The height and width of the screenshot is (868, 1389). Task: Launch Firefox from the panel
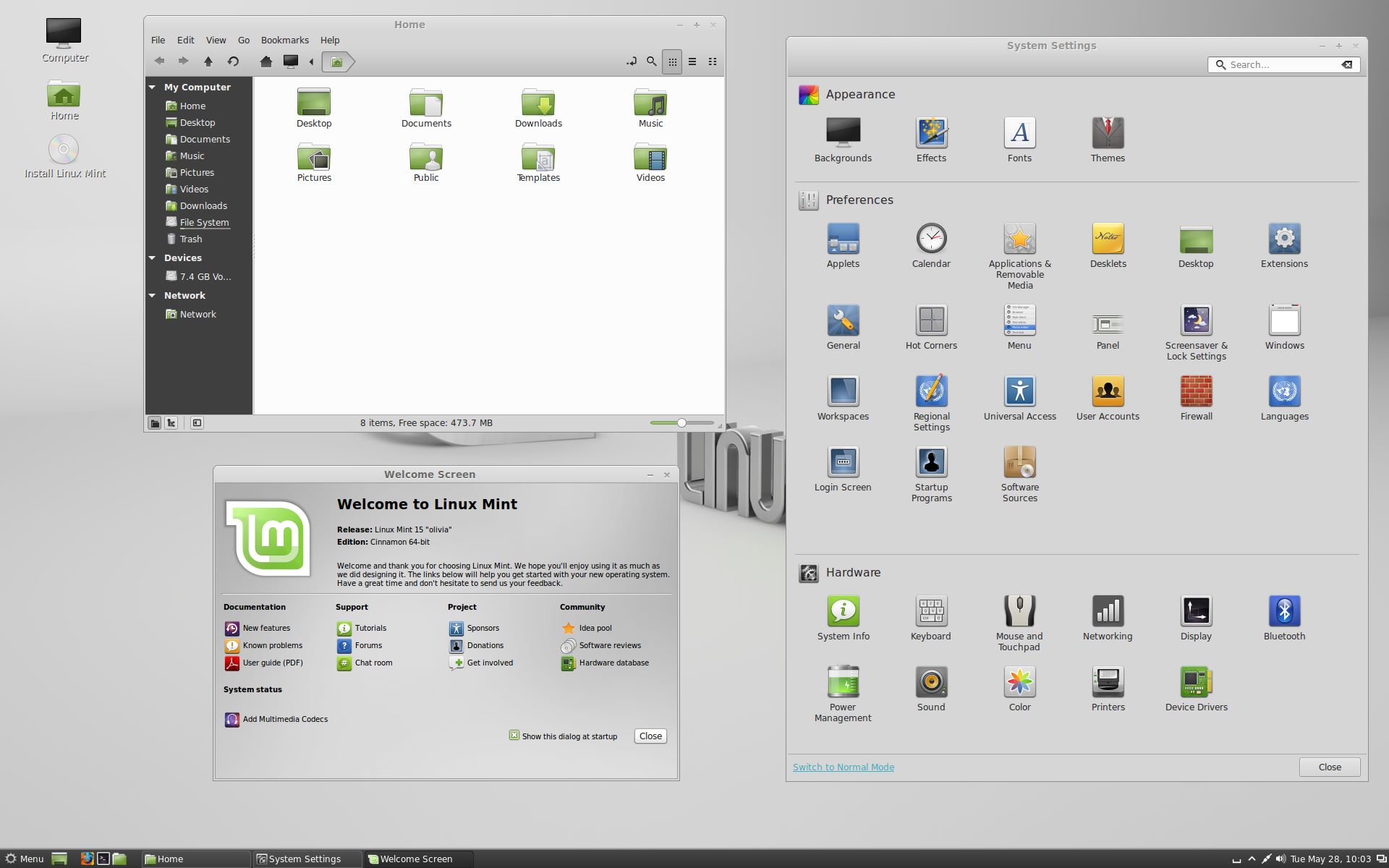coord(87,859)
